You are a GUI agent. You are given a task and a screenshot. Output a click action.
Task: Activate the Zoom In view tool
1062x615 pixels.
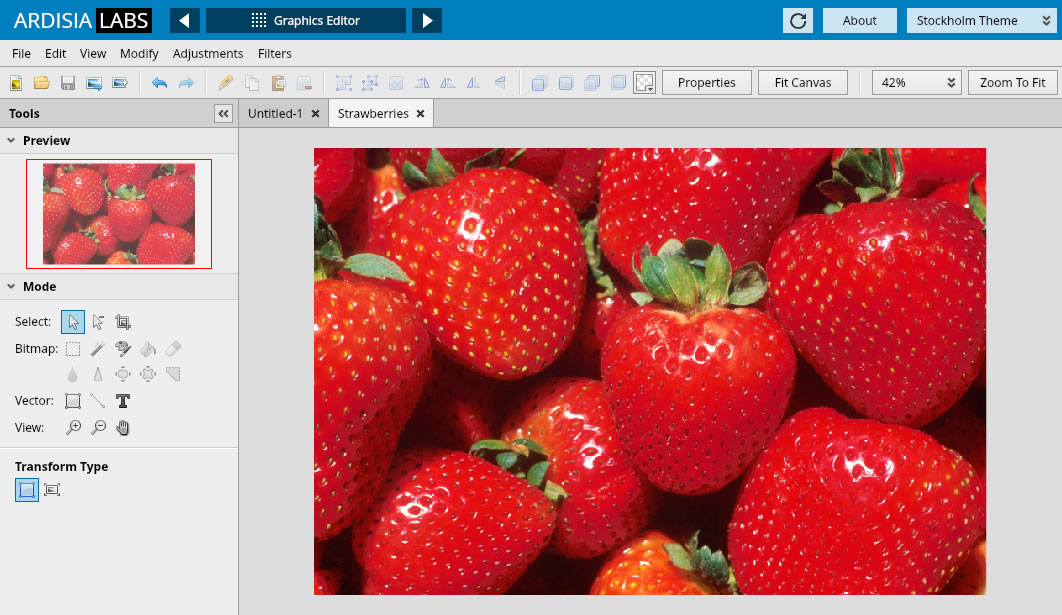73,428
